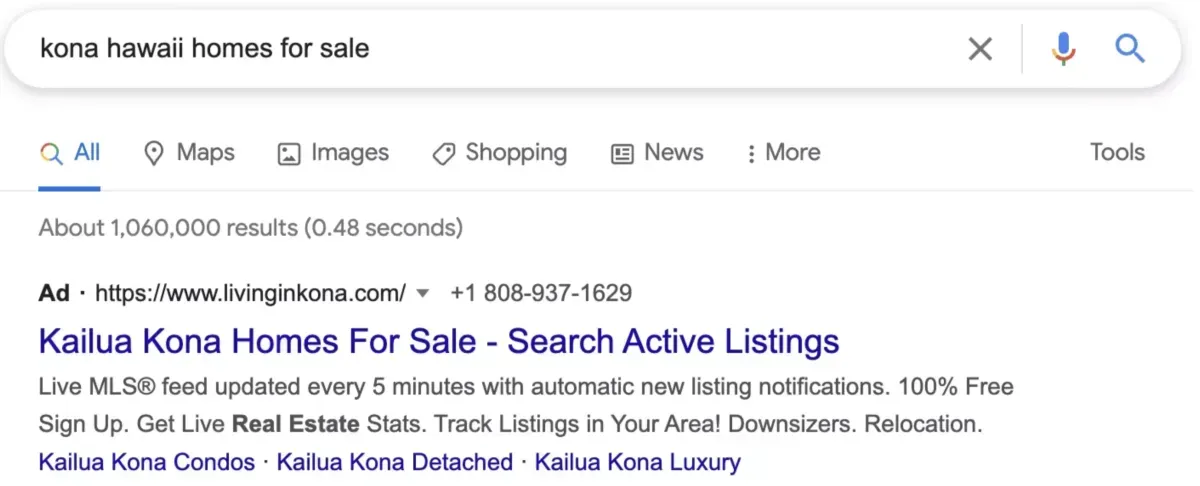
Task: Open the Kailua Kona Homes For Sale ad
Action: point(439,342)
